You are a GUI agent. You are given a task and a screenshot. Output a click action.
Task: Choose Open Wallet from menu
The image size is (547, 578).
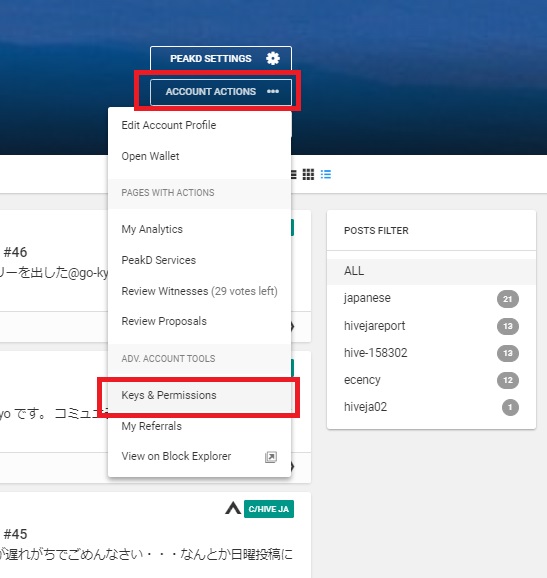coord(199,156)
